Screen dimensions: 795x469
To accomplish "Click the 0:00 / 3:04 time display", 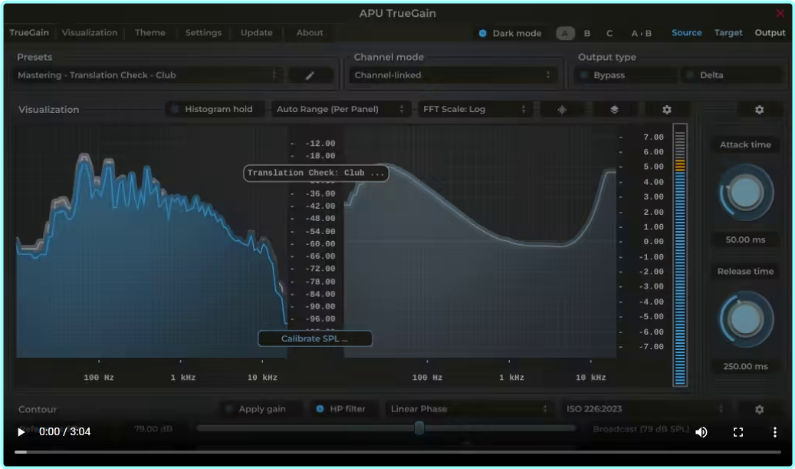I will (x=65, y=432).
